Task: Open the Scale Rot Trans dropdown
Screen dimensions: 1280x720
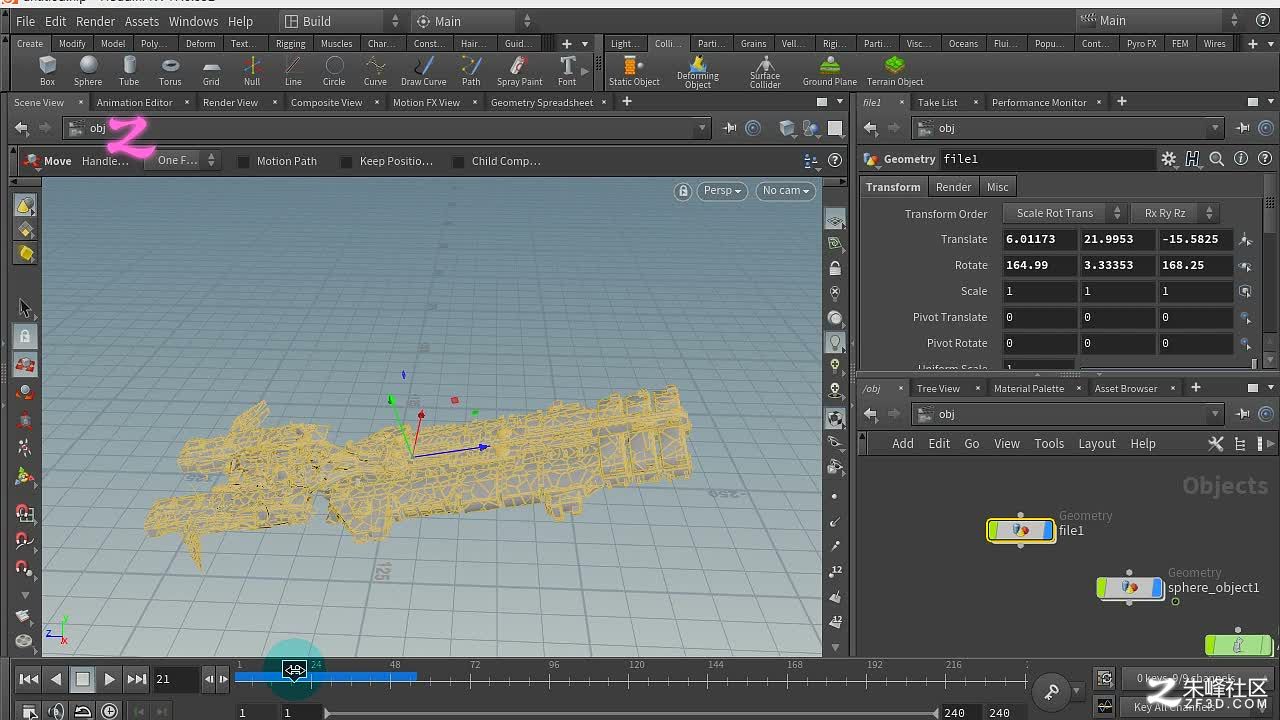Action: (x=1064, y=213)
